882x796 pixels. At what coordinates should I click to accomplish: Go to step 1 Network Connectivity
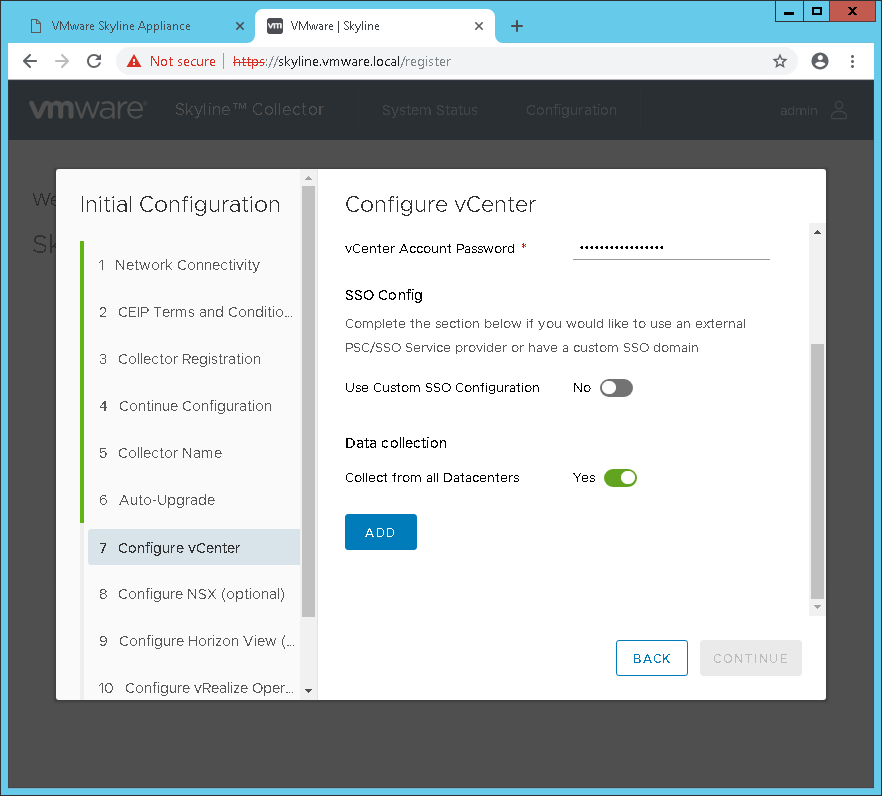pyautogui.click(x=179, y=265)
